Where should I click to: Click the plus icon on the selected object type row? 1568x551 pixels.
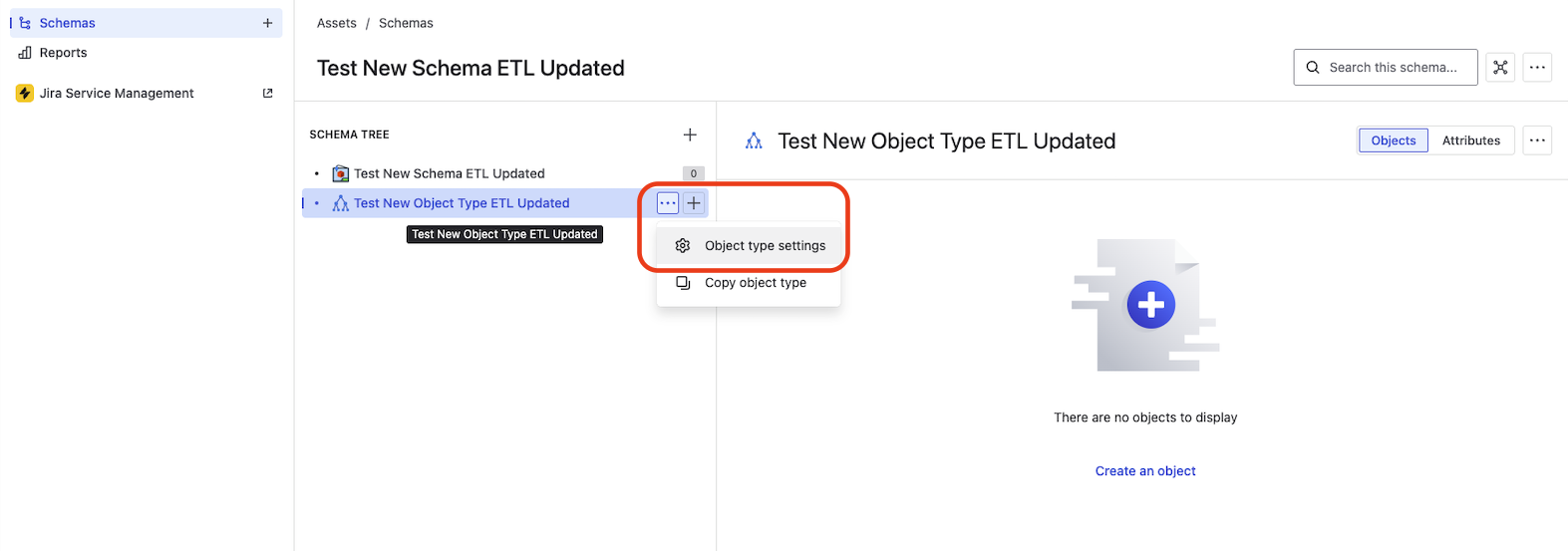(694, 203)
